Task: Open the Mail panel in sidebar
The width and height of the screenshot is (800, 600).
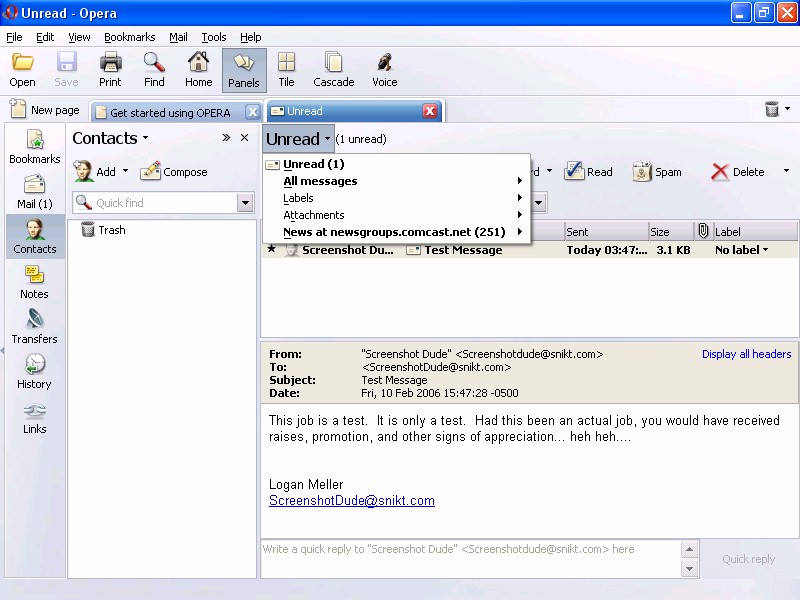Action: 34,192
